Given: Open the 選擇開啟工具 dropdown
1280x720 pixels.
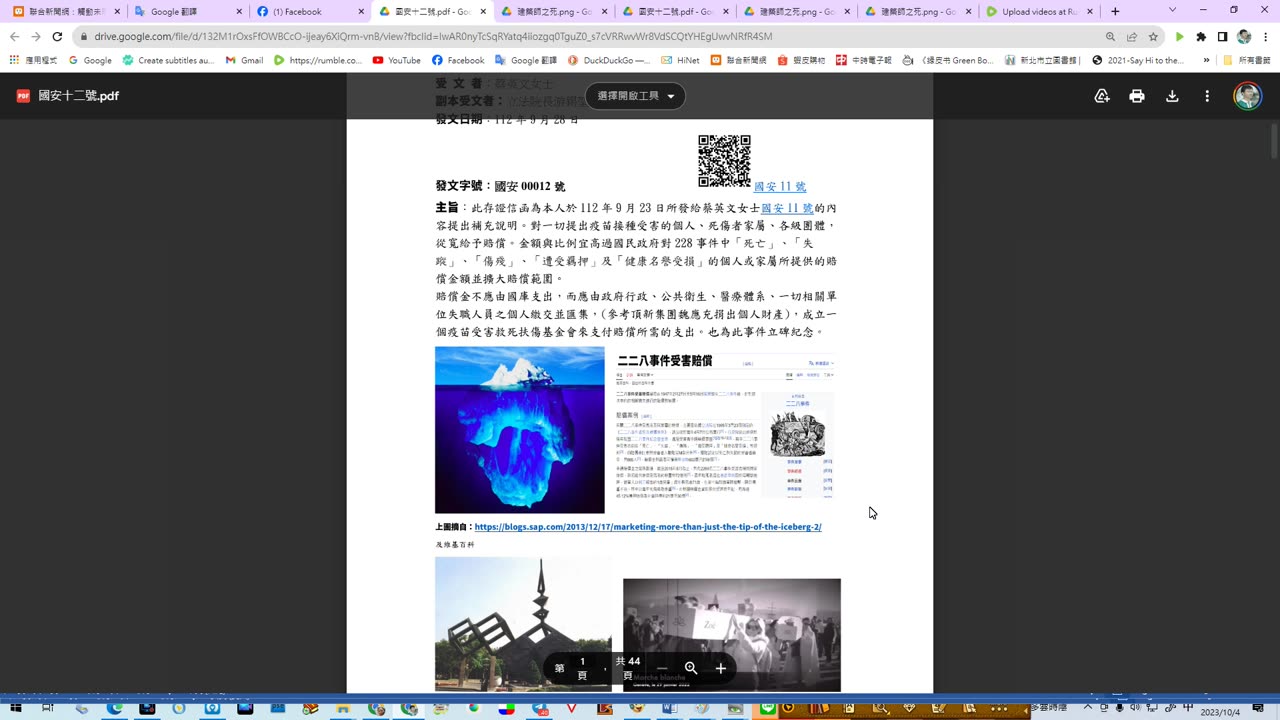Looking at the screenshot, I should (635, 96).
